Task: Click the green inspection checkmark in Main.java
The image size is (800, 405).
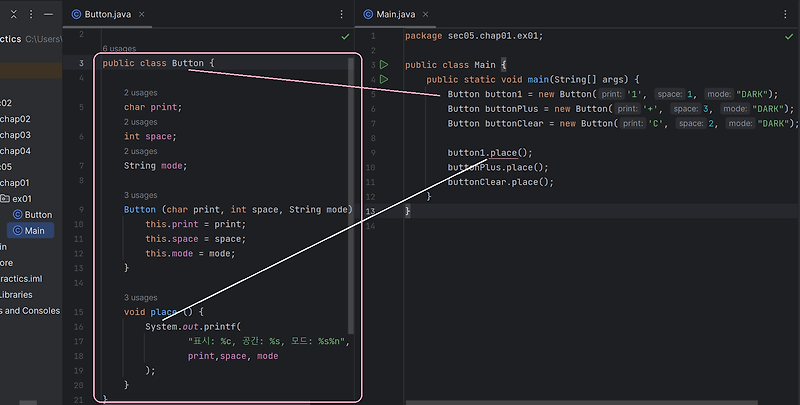Action: (x=789, y=36)
